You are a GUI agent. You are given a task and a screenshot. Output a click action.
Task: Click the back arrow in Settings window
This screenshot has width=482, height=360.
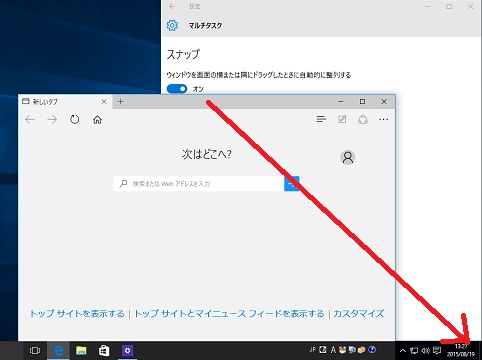172,6
